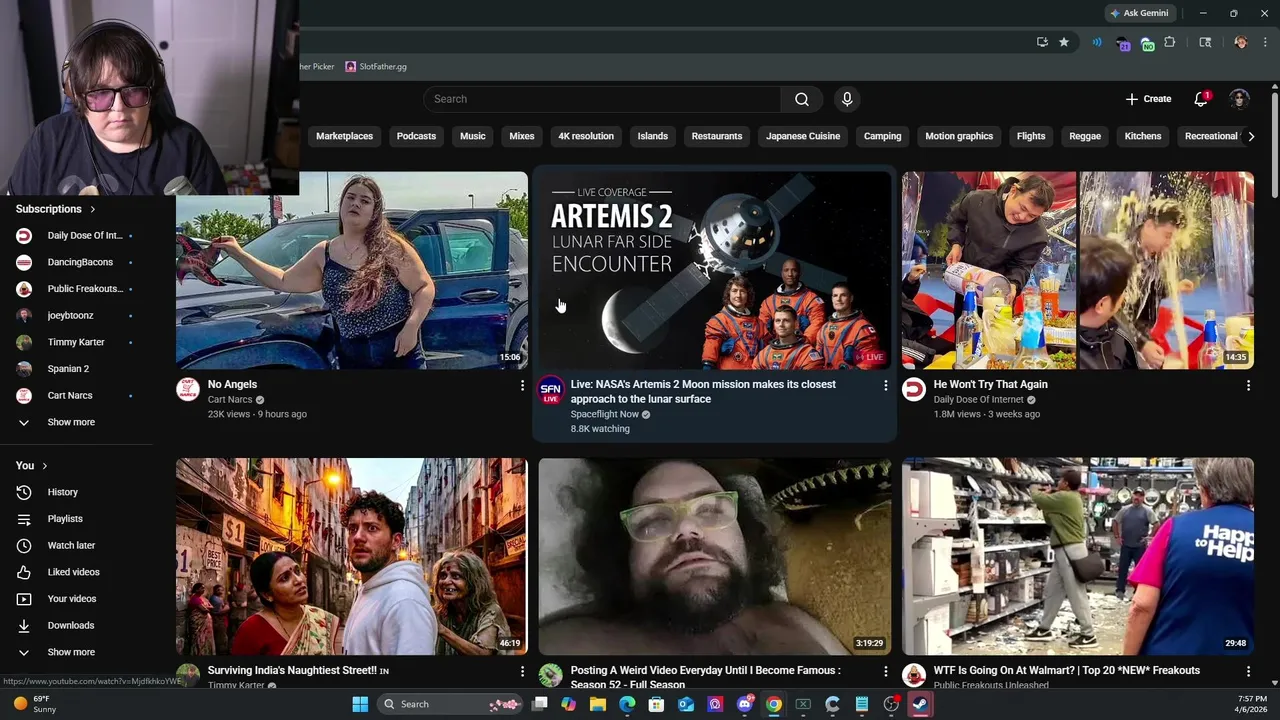
Task: Open the Liked videos thumbs-up icon
Action: [24, 572]
